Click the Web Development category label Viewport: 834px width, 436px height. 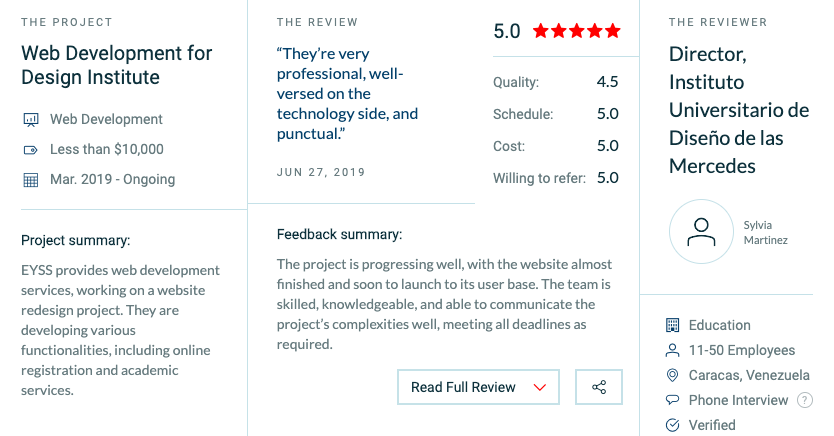(106, 119)
